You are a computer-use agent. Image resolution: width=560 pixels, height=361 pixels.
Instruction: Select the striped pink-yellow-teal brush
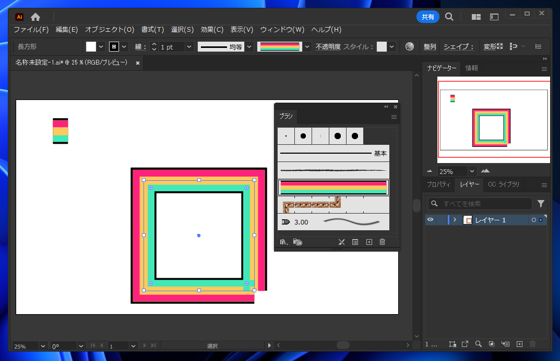[333, 187]
